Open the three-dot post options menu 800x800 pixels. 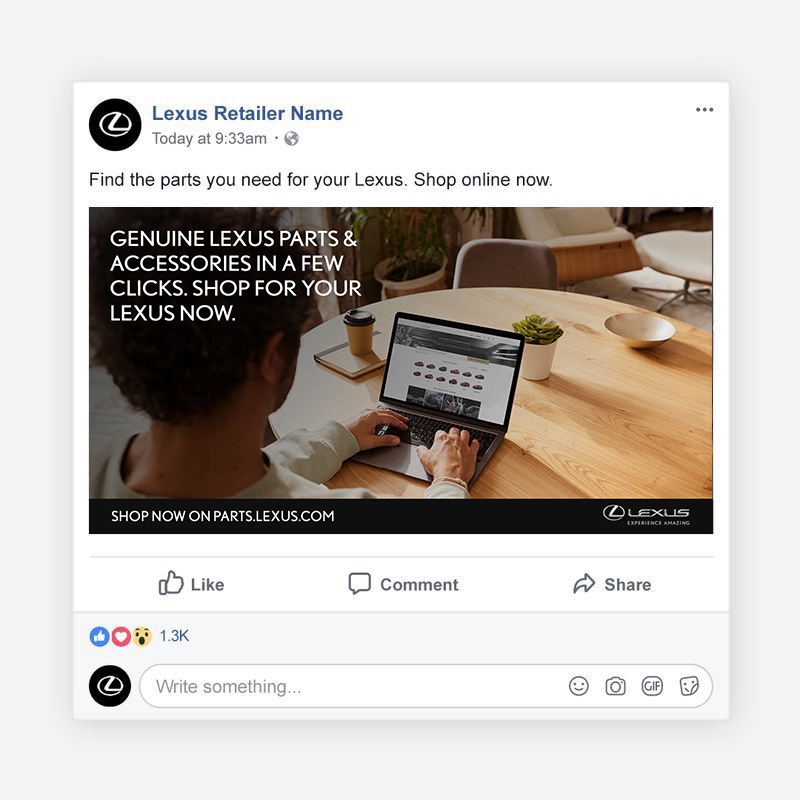704,110
